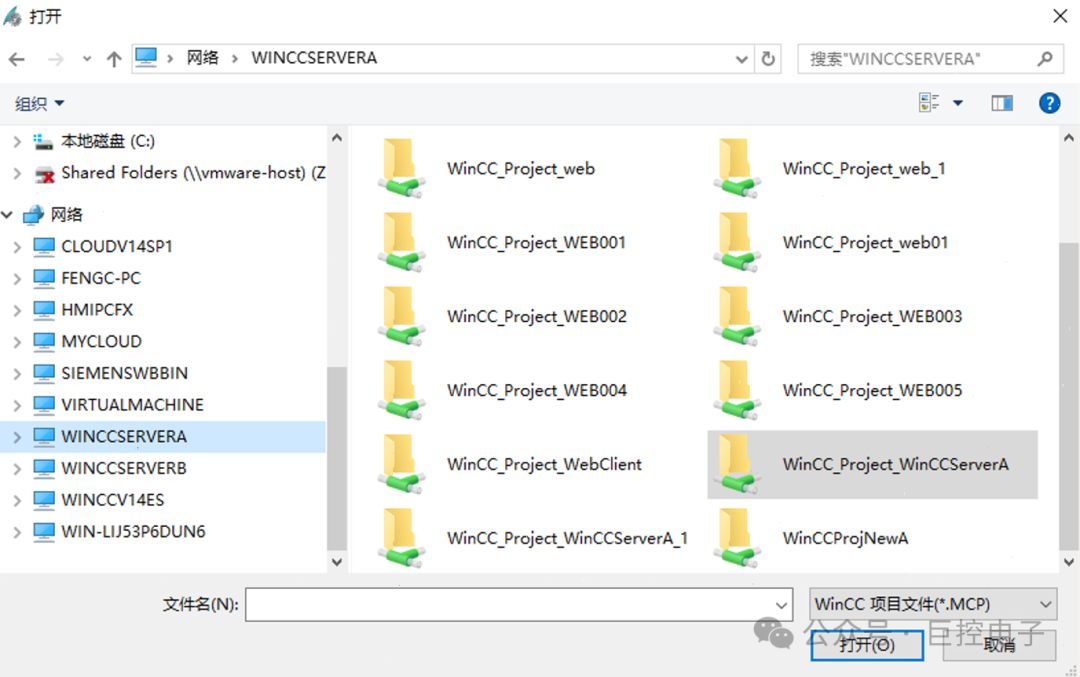
Task: Go up one level with the up arrow
Action: (114, 59)
